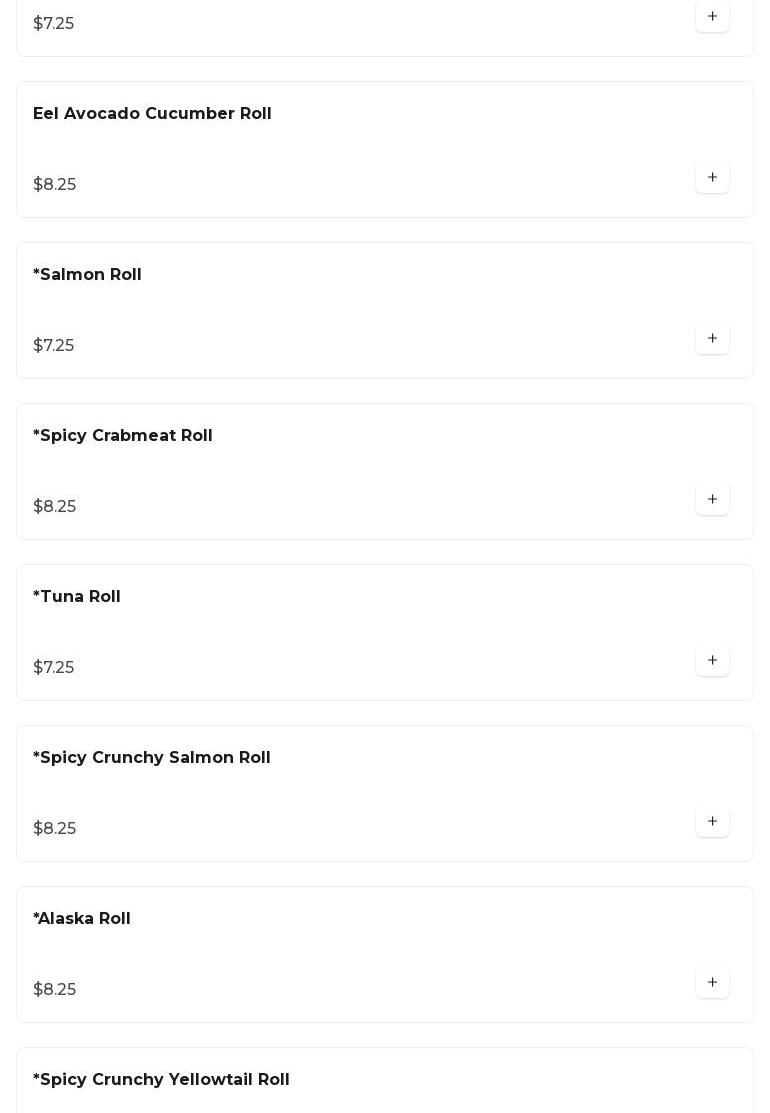Click Eel Avocado Cucumber Roll's $8.25 price
Image resolution: width=770 pixels, height=1113 pixels.
tap(54, 185)
